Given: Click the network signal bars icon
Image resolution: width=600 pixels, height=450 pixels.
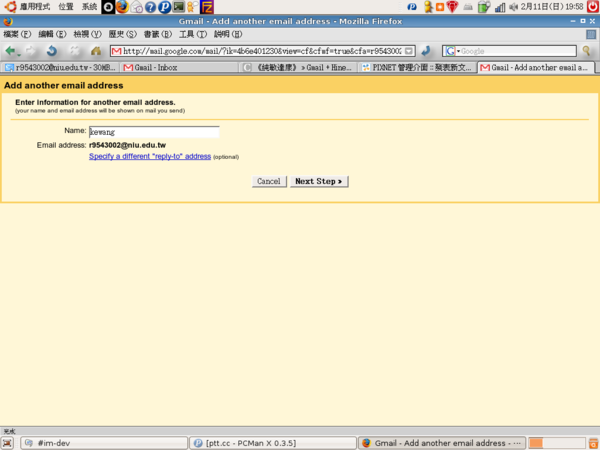Looking at the screenshot, I should [500, 7].
